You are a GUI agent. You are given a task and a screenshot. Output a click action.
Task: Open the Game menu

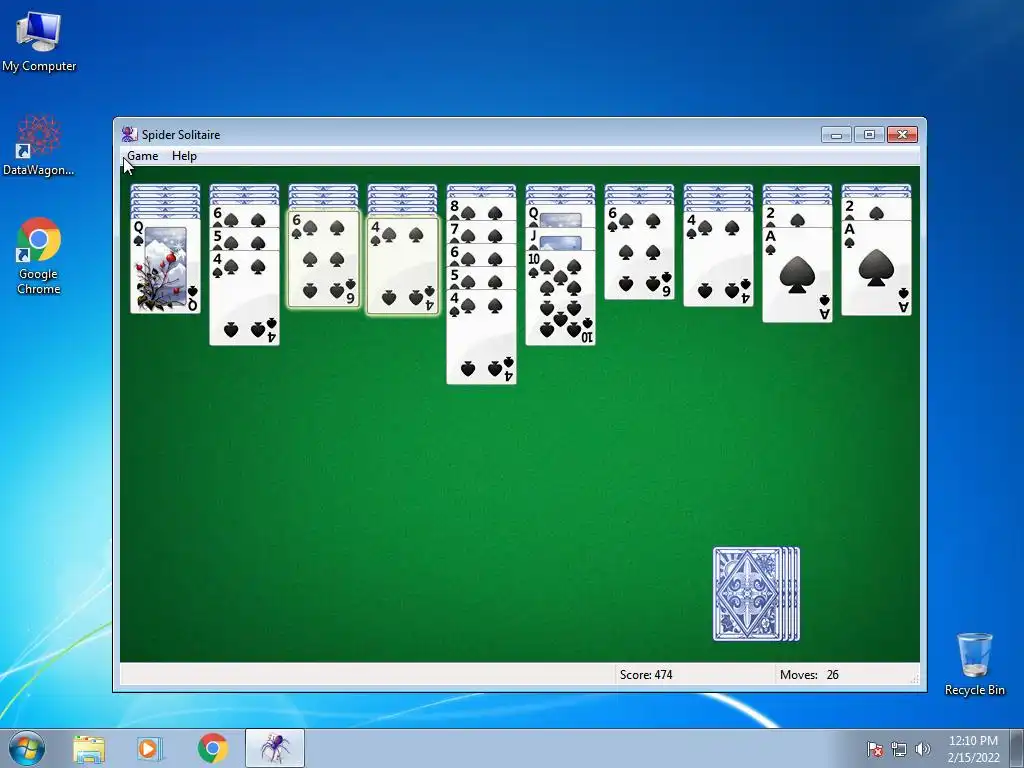142,156
